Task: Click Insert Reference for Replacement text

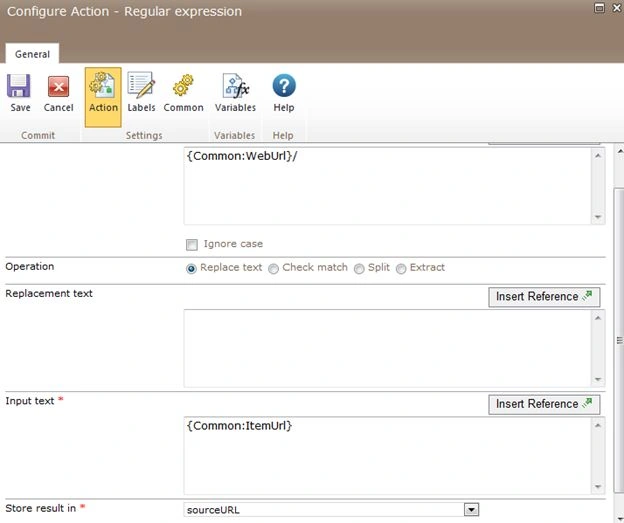Action: [544, 297]
